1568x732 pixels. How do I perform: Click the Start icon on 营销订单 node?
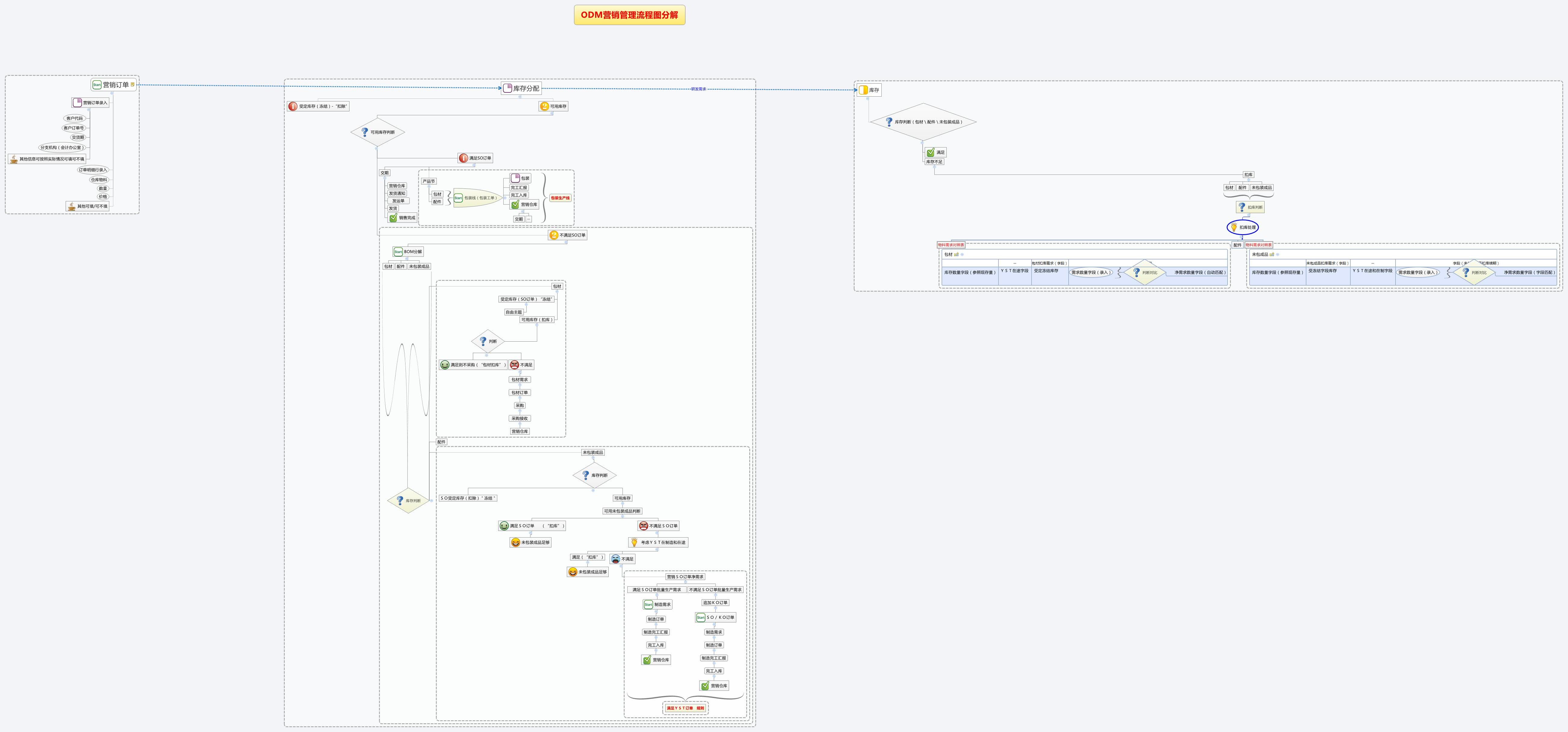(x=97, y=85)
